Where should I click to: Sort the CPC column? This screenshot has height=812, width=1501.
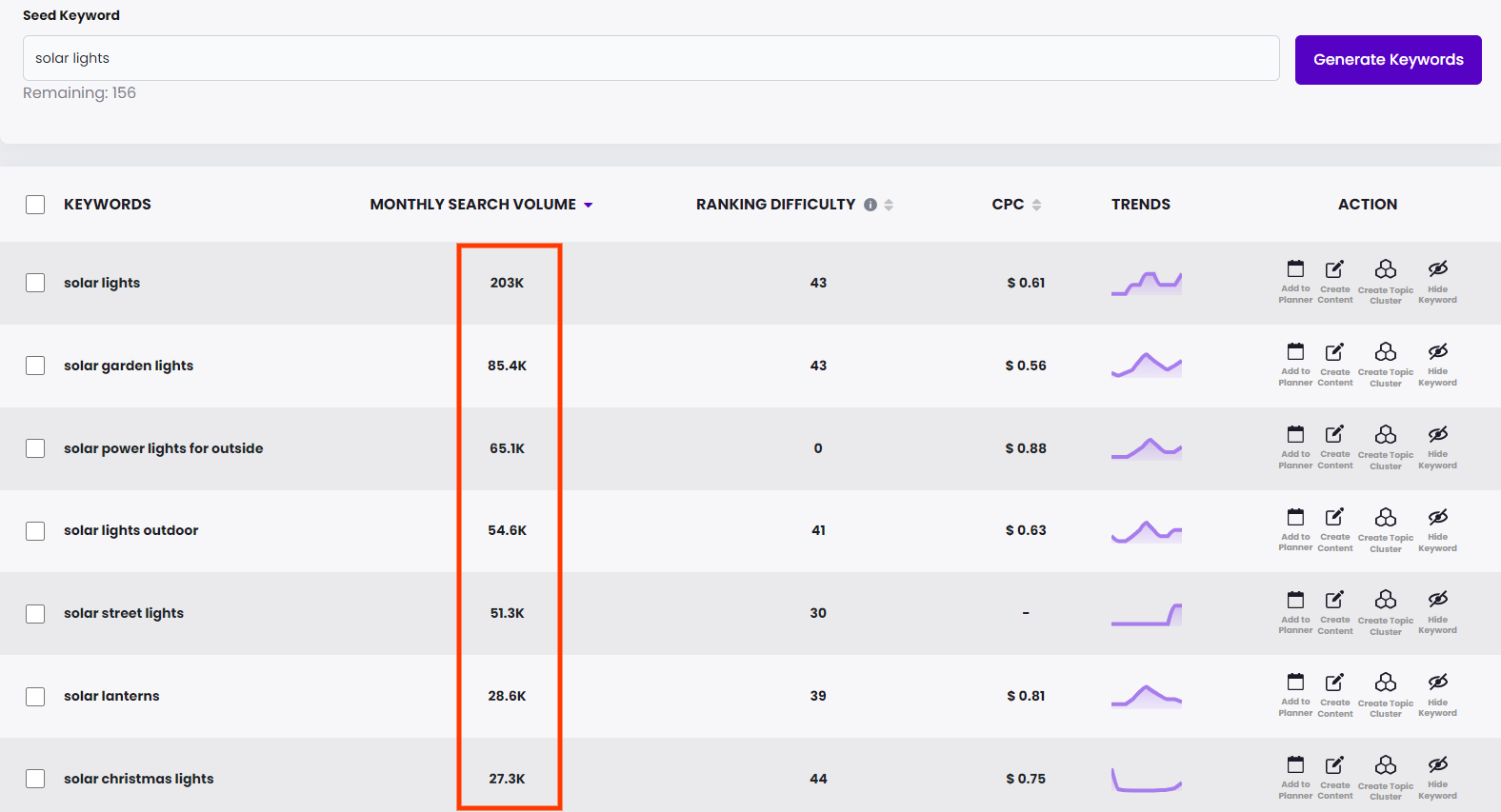click(x=1036, y=205)
